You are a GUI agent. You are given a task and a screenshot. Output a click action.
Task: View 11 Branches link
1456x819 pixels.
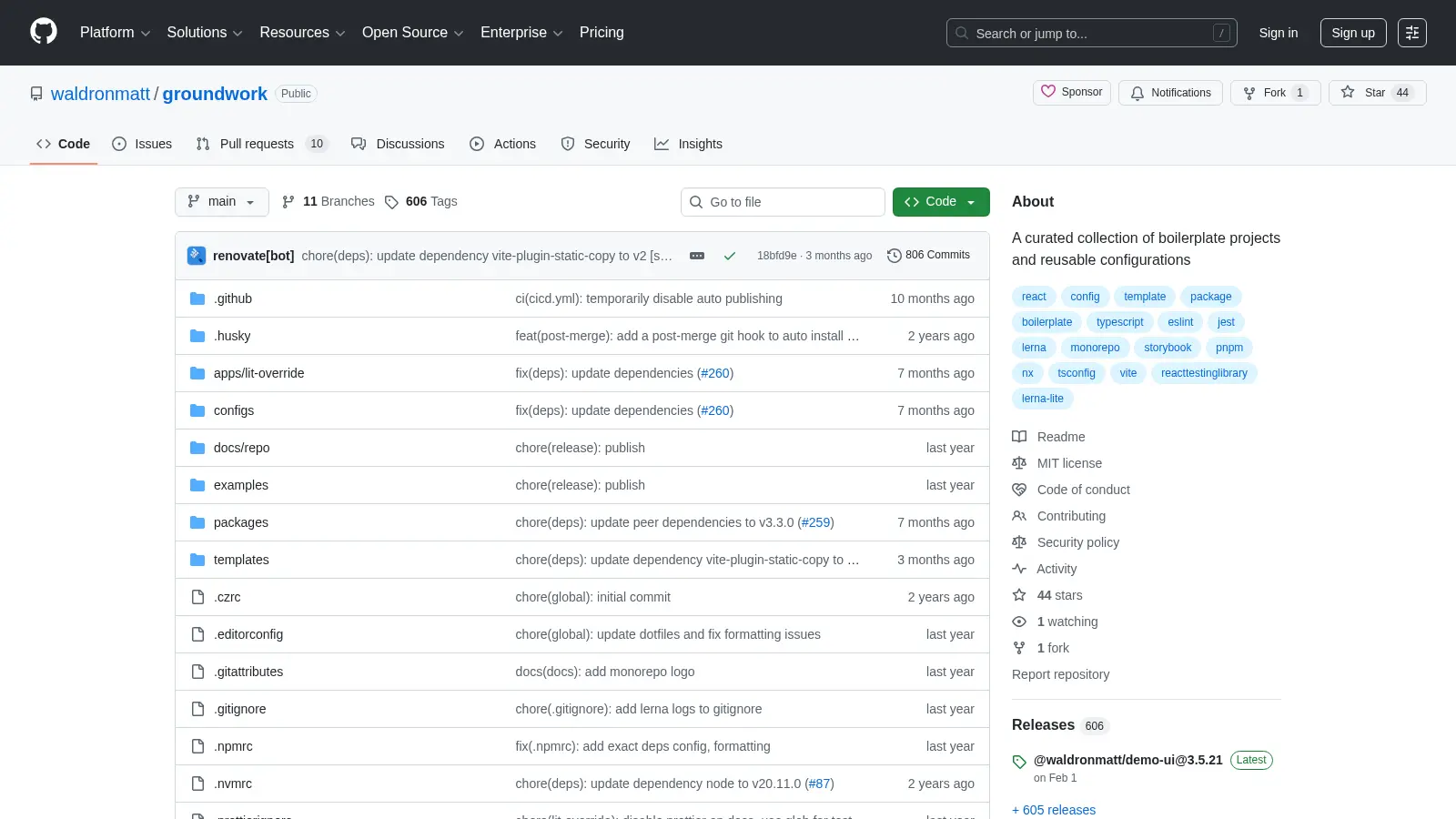329,202
